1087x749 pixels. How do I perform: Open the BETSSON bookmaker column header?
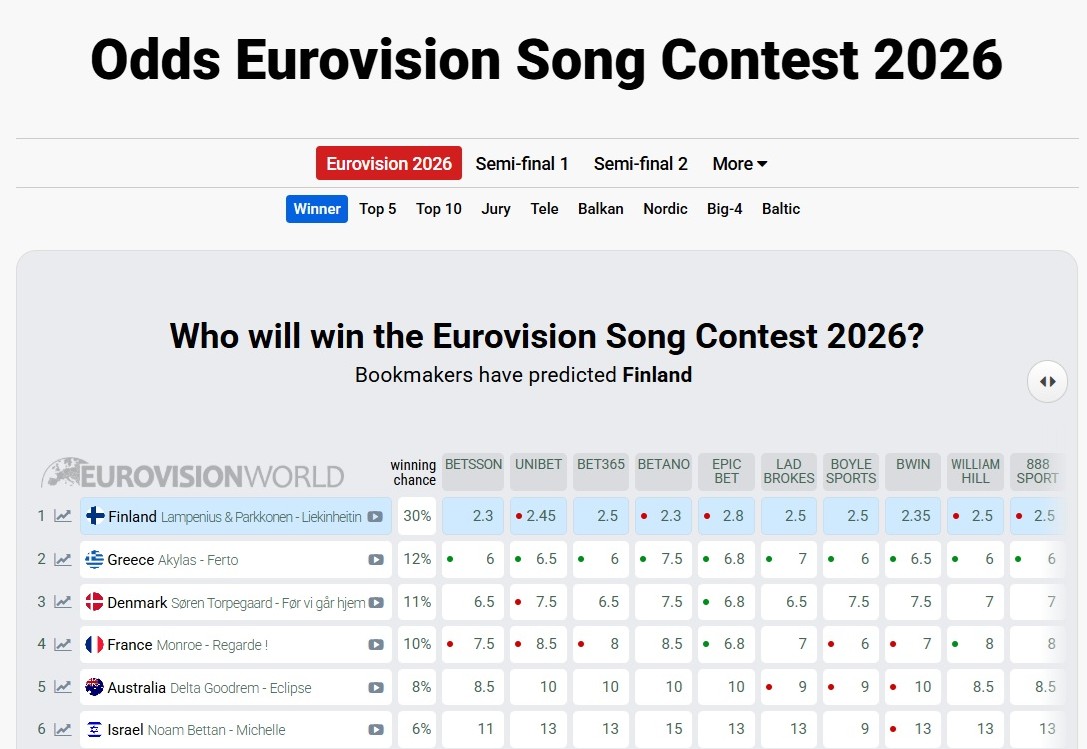pos(473,471)
